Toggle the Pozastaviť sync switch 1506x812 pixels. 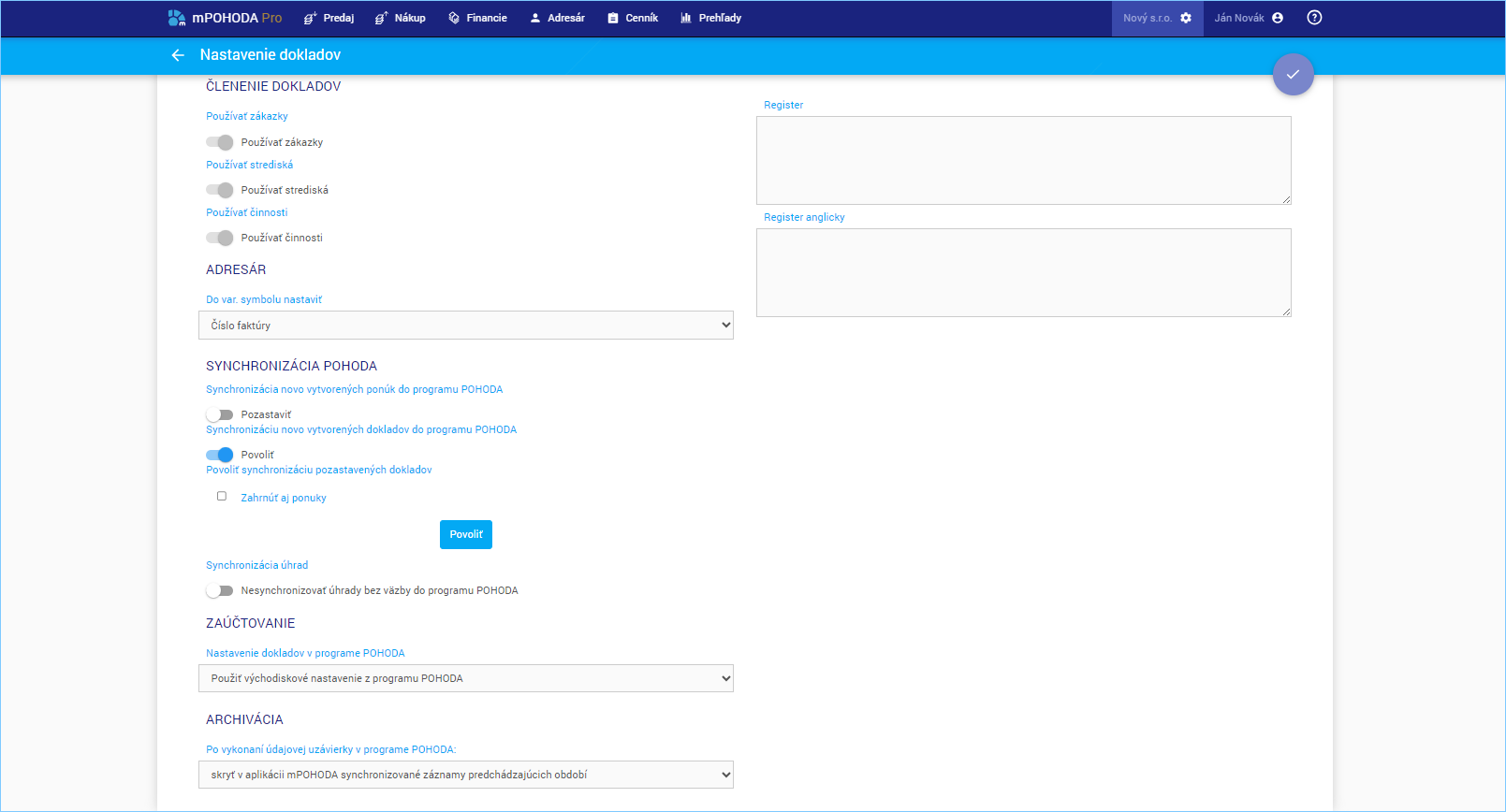(220, 414)
